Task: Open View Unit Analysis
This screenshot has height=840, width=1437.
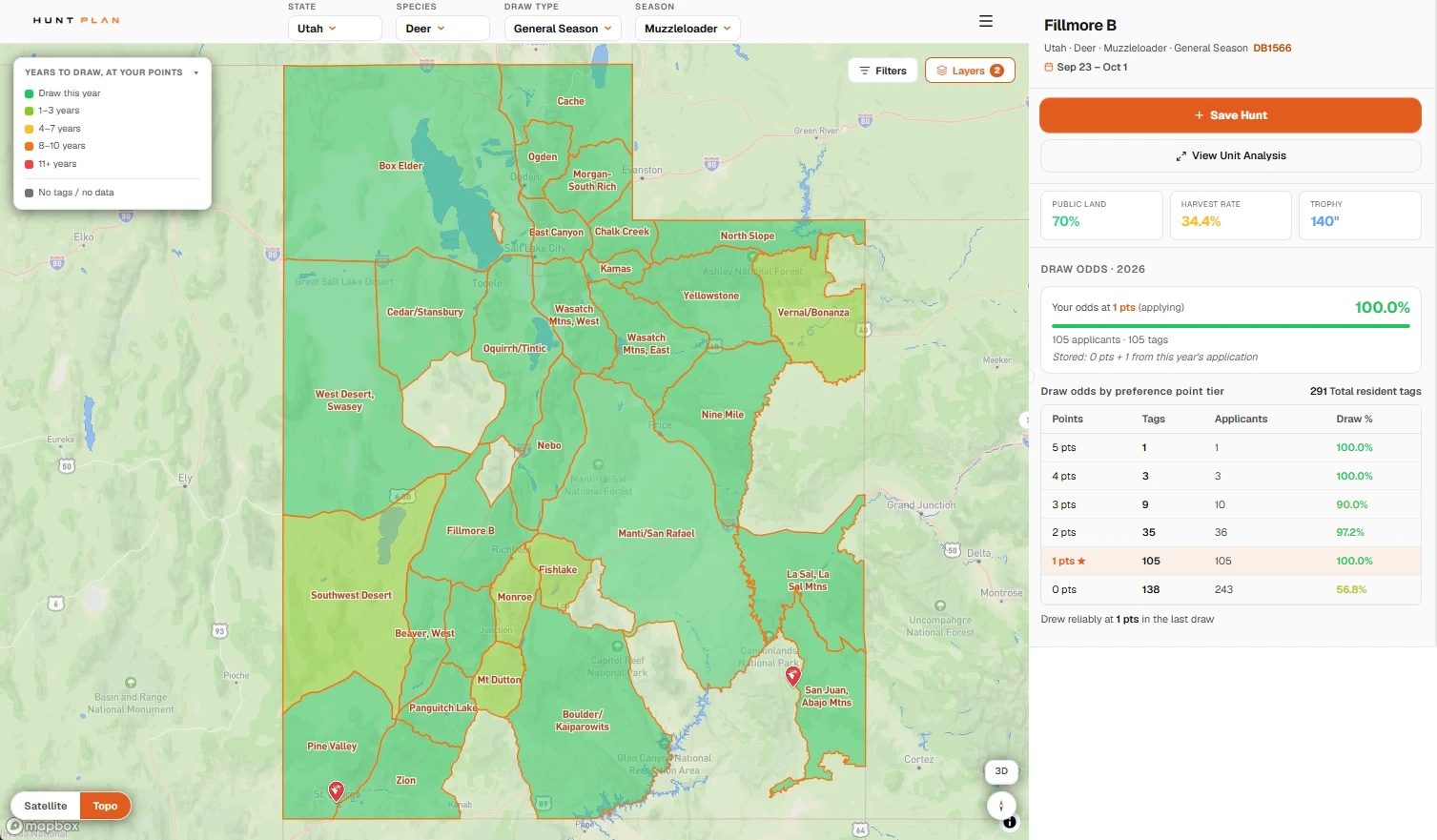Action: (x=1230, y=155)
